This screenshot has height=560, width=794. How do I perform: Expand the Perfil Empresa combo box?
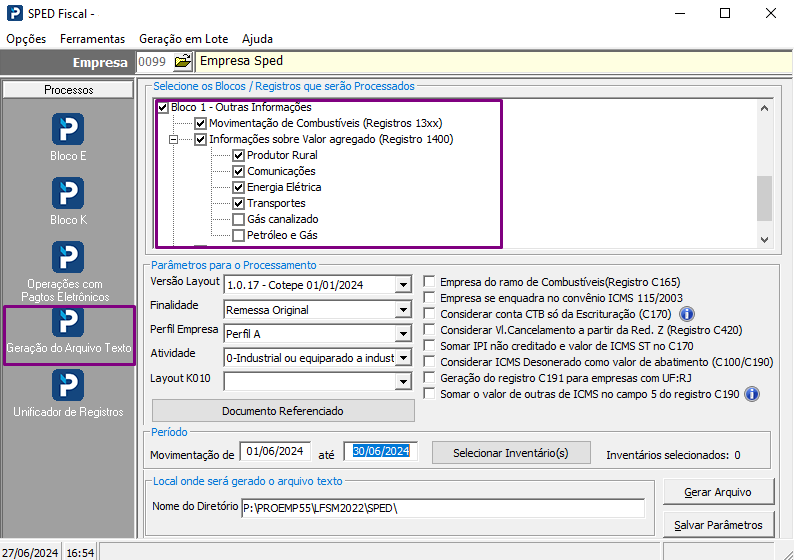(403, 334)
